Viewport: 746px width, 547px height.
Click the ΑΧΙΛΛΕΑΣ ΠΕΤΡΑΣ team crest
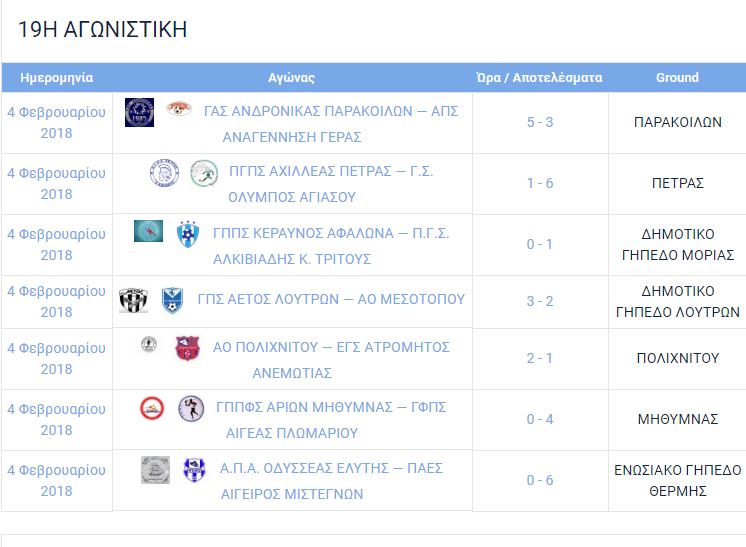164,172
